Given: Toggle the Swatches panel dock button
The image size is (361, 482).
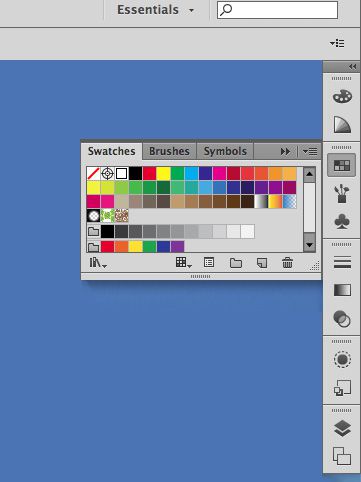Looking at the screenshot, I should pos(342,165).
